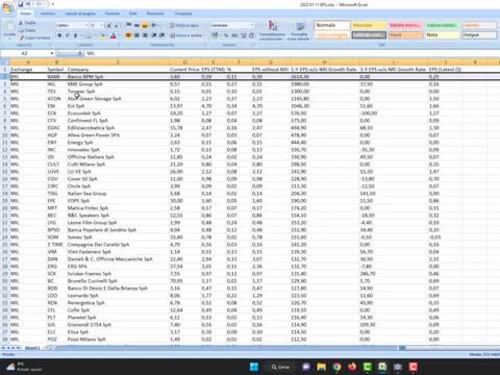Click the decrease decimal places icon
Screen dimensions: 500x375
click(x=252, y=35)
